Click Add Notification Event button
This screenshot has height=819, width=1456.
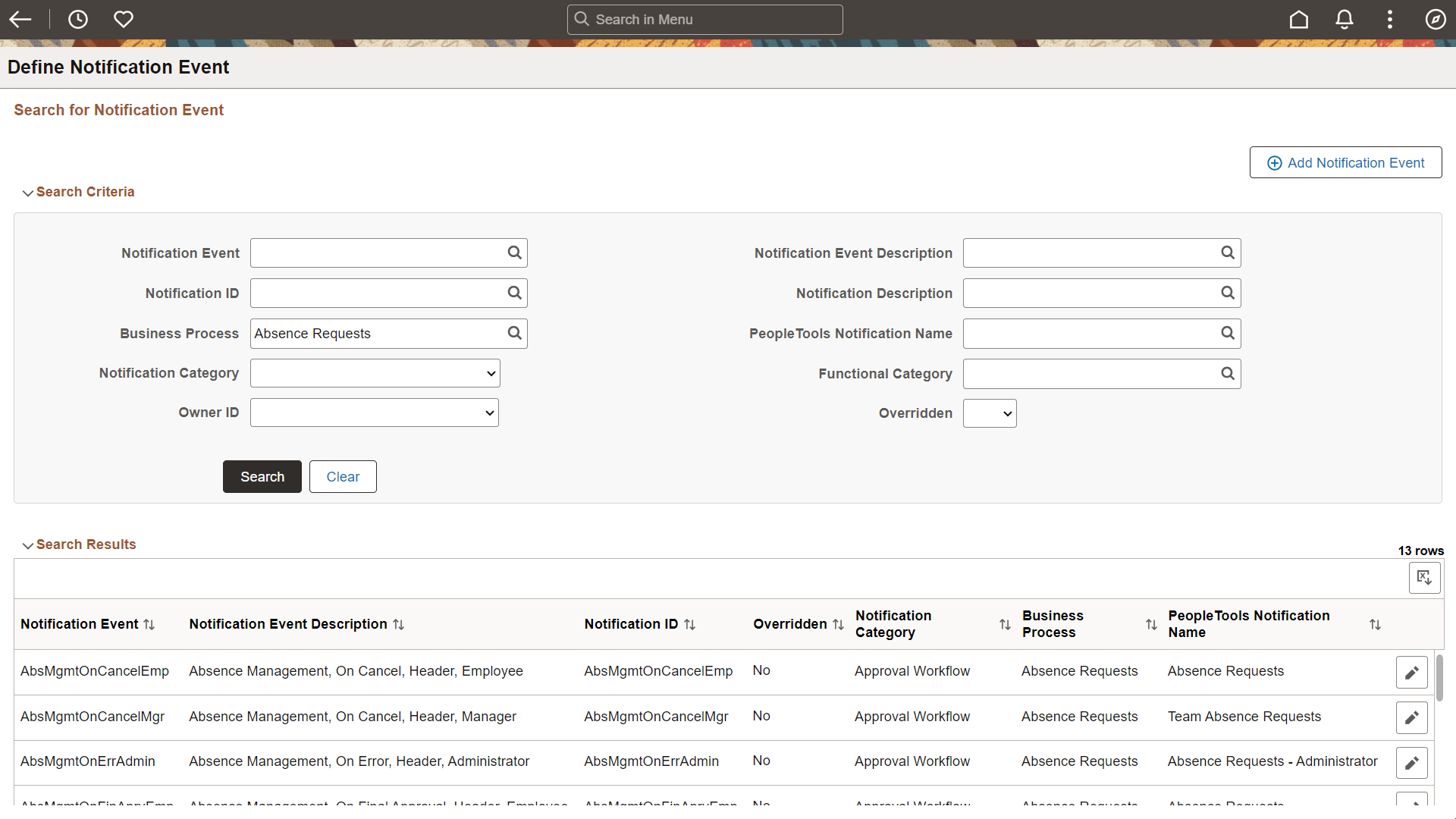(x=1345, y=162)
